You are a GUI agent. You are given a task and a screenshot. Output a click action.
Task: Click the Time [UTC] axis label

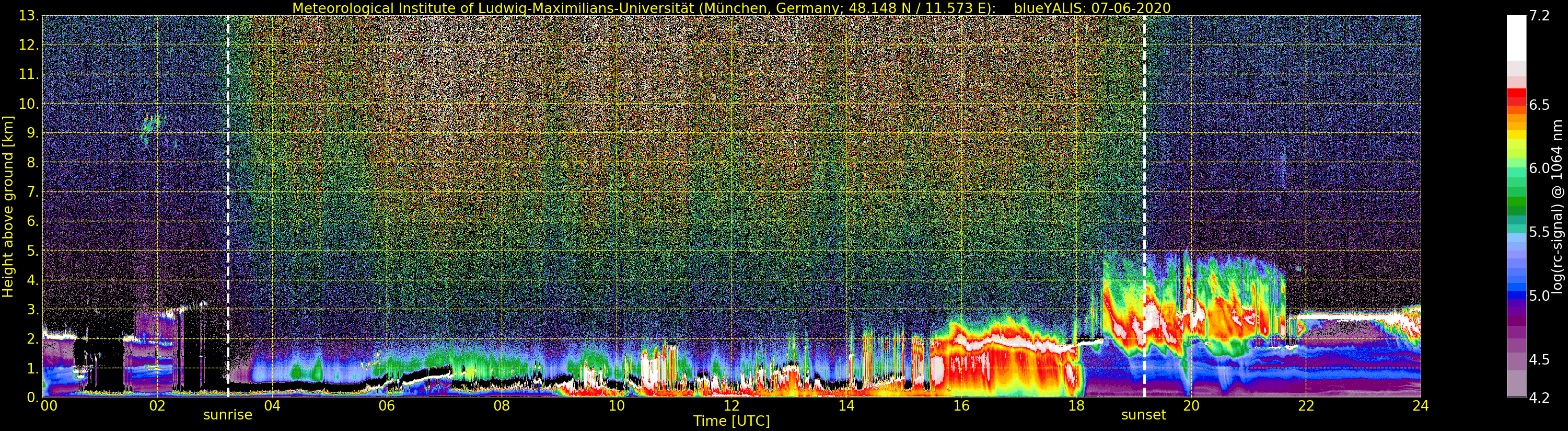pos(731,421)
